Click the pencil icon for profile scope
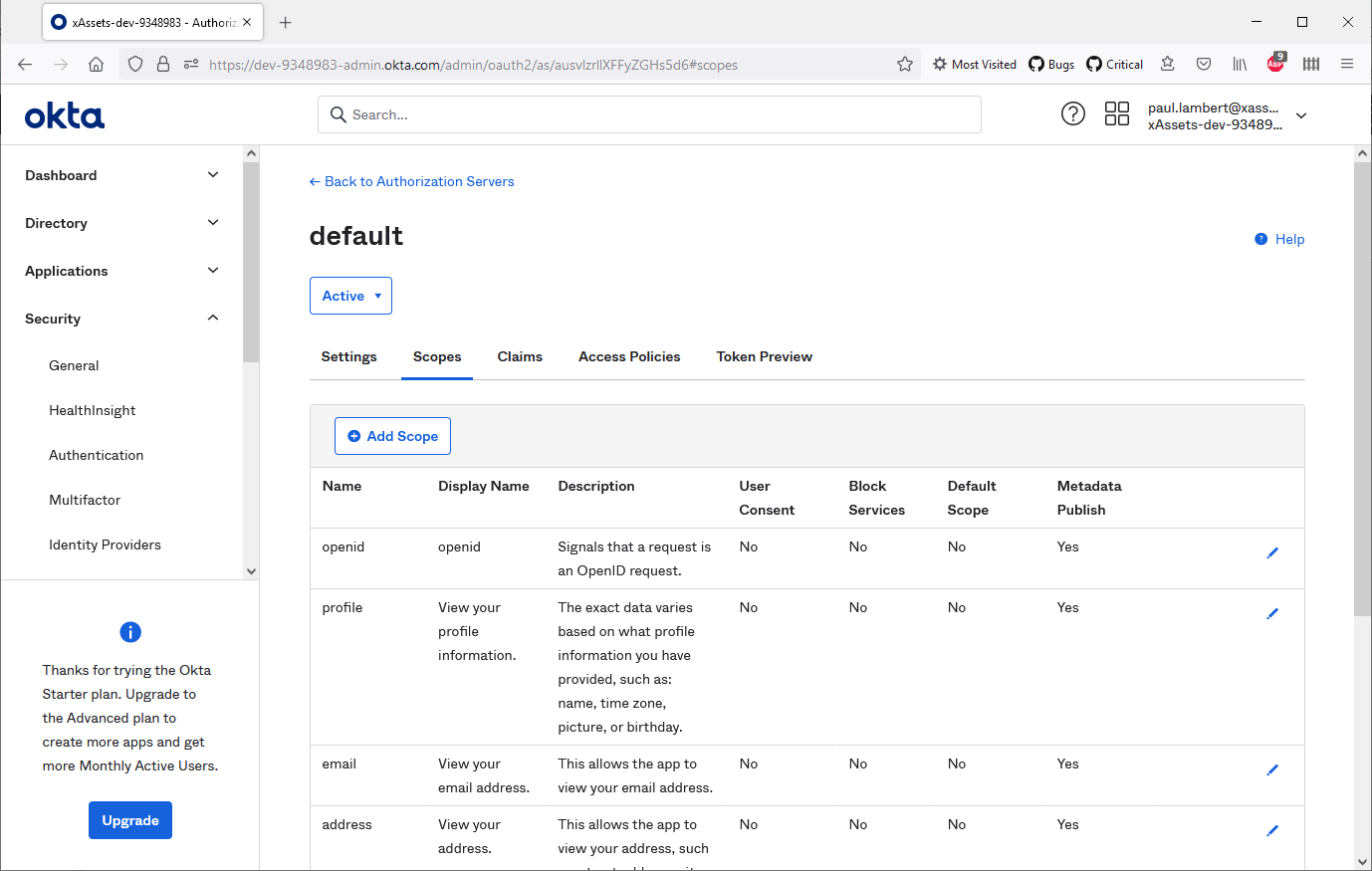This screenshot has height=871, width=1372. 1271,614
